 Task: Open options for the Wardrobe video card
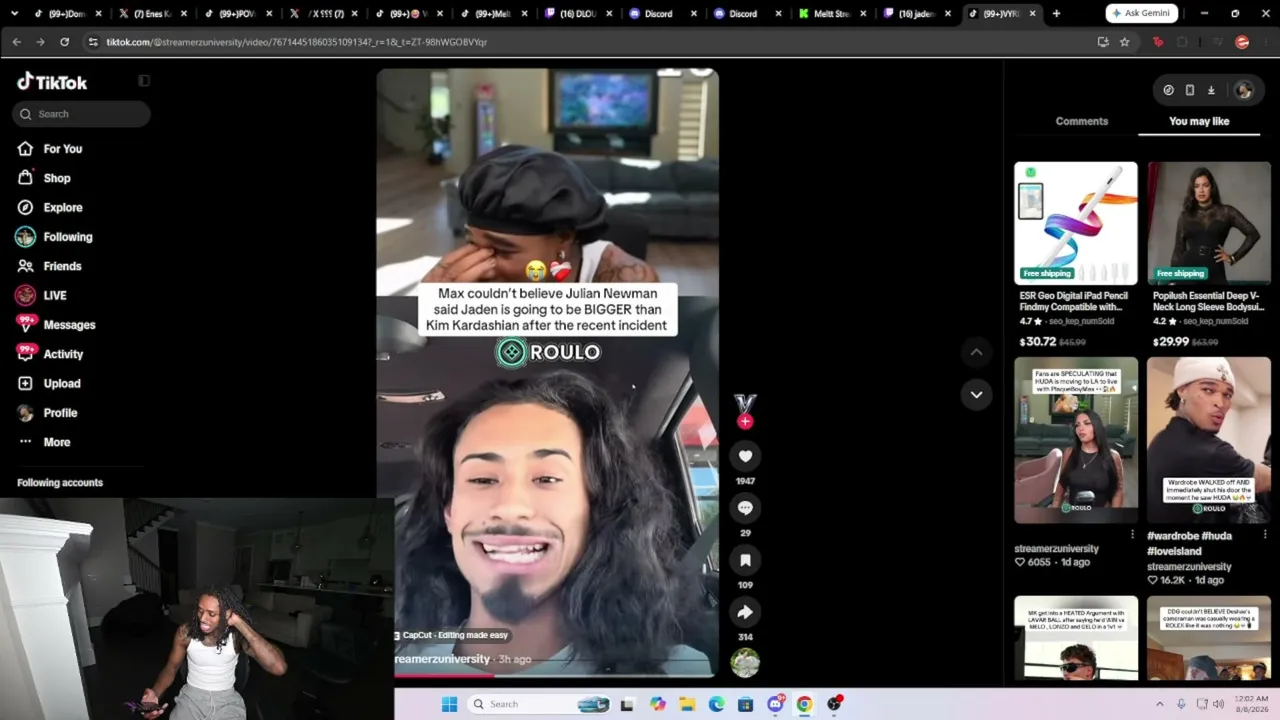pos(1265,535)
